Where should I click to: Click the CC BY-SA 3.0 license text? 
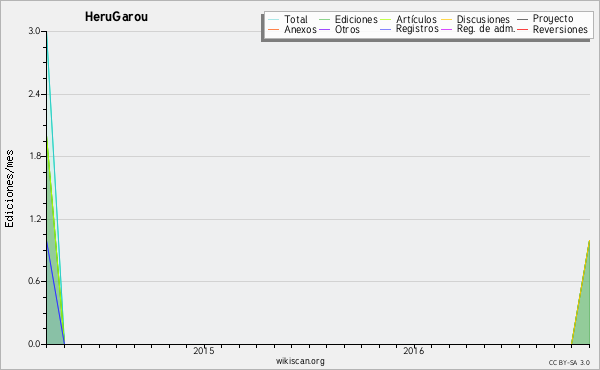(569, 363)
